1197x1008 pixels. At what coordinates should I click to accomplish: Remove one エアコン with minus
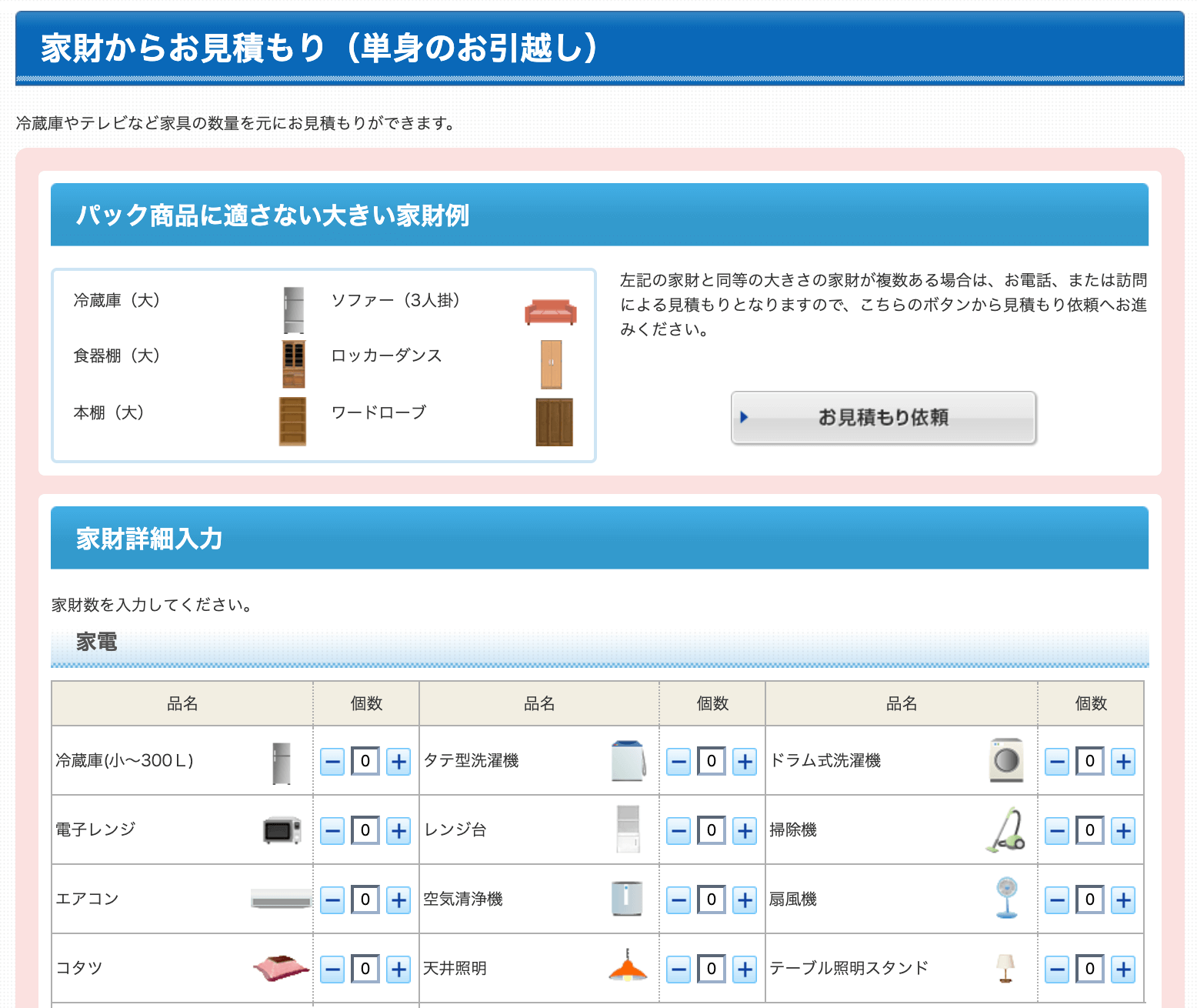[x=332, y=900]
